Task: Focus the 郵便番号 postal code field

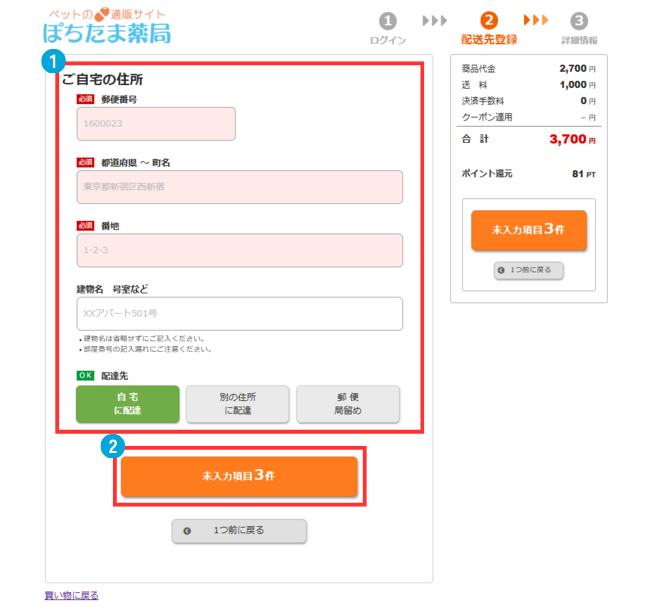Action: point(156,124)
